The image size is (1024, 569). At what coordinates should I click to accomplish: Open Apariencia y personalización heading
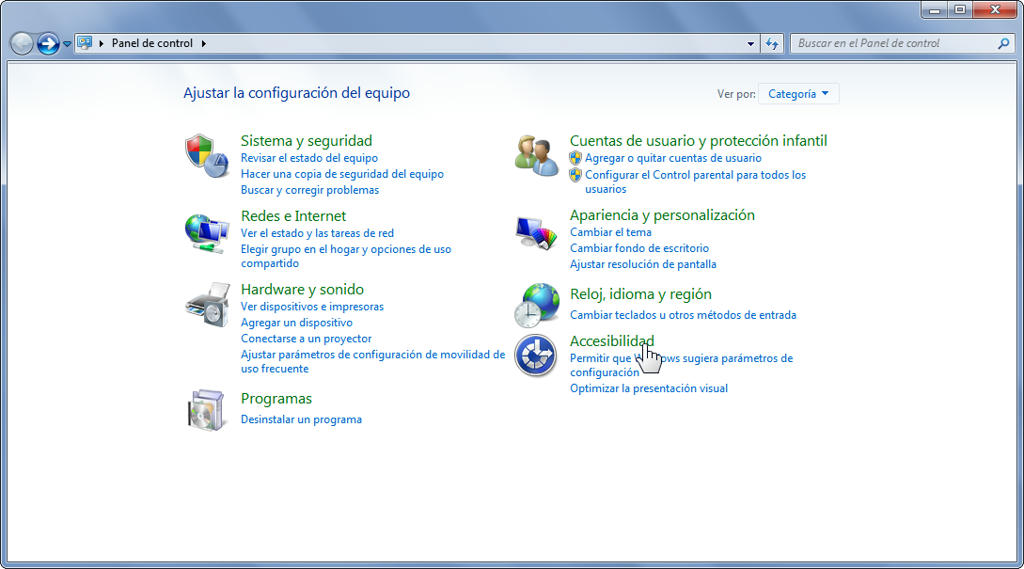click(662, 215)
